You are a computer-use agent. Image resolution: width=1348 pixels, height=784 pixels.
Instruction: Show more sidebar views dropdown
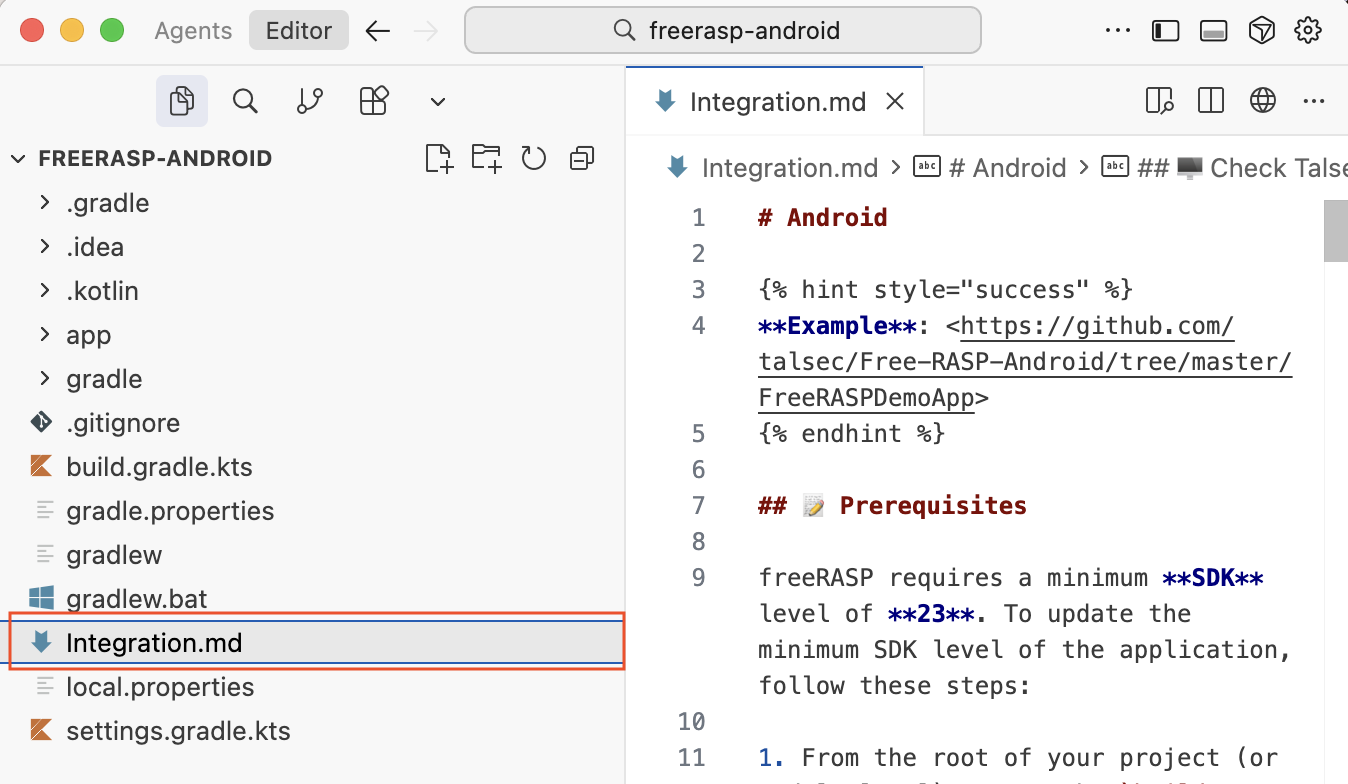pyautogui.click(x=437, y=101)
